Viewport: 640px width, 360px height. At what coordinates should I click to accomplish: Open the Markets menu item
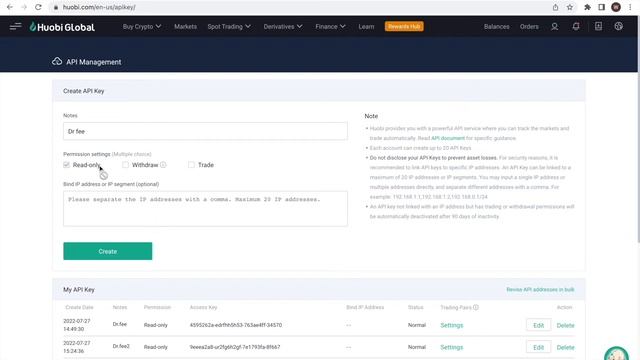click(185, 27)
